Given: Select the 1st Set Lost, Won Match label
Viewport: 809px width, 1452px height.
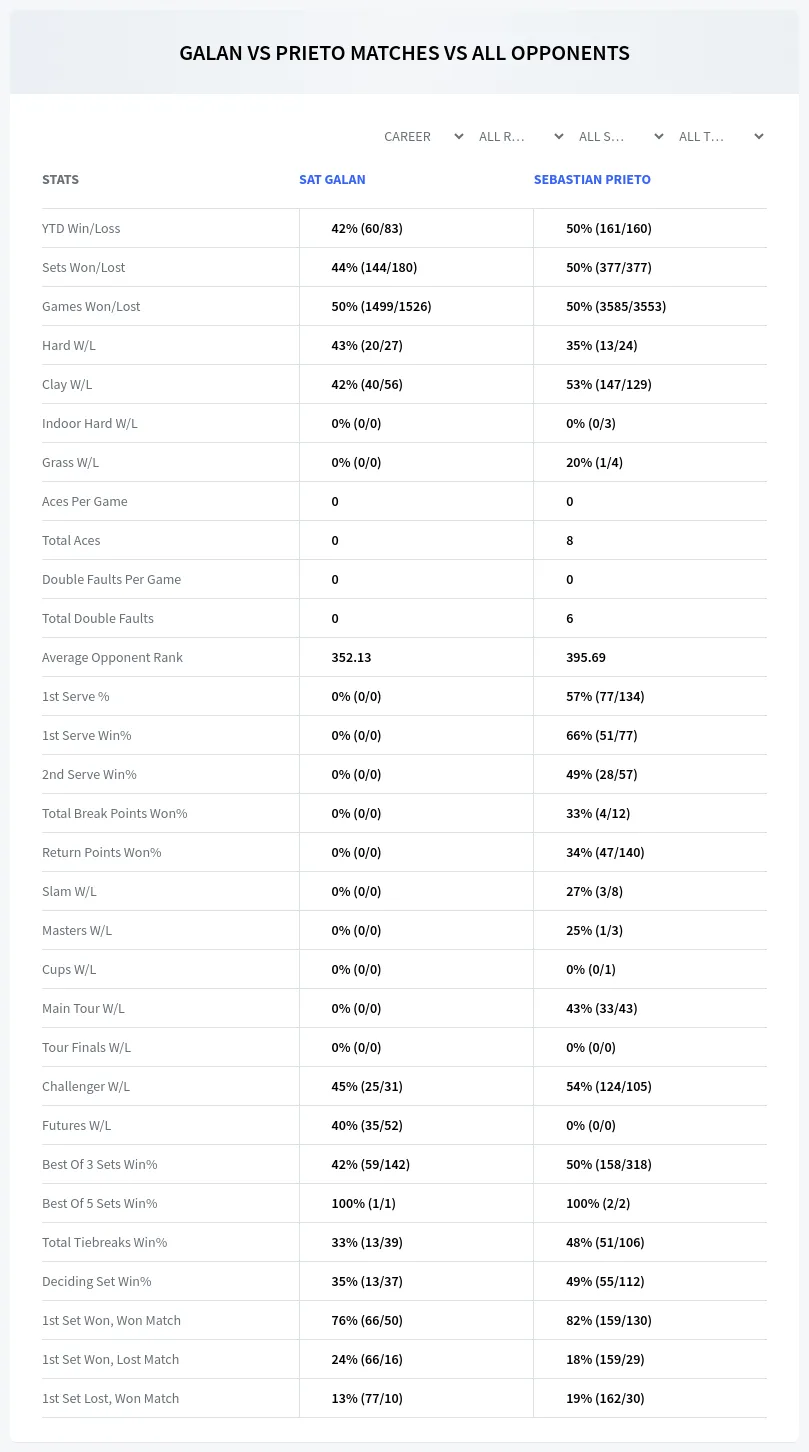Looking at the screenshot, I should pos(110,1398).
